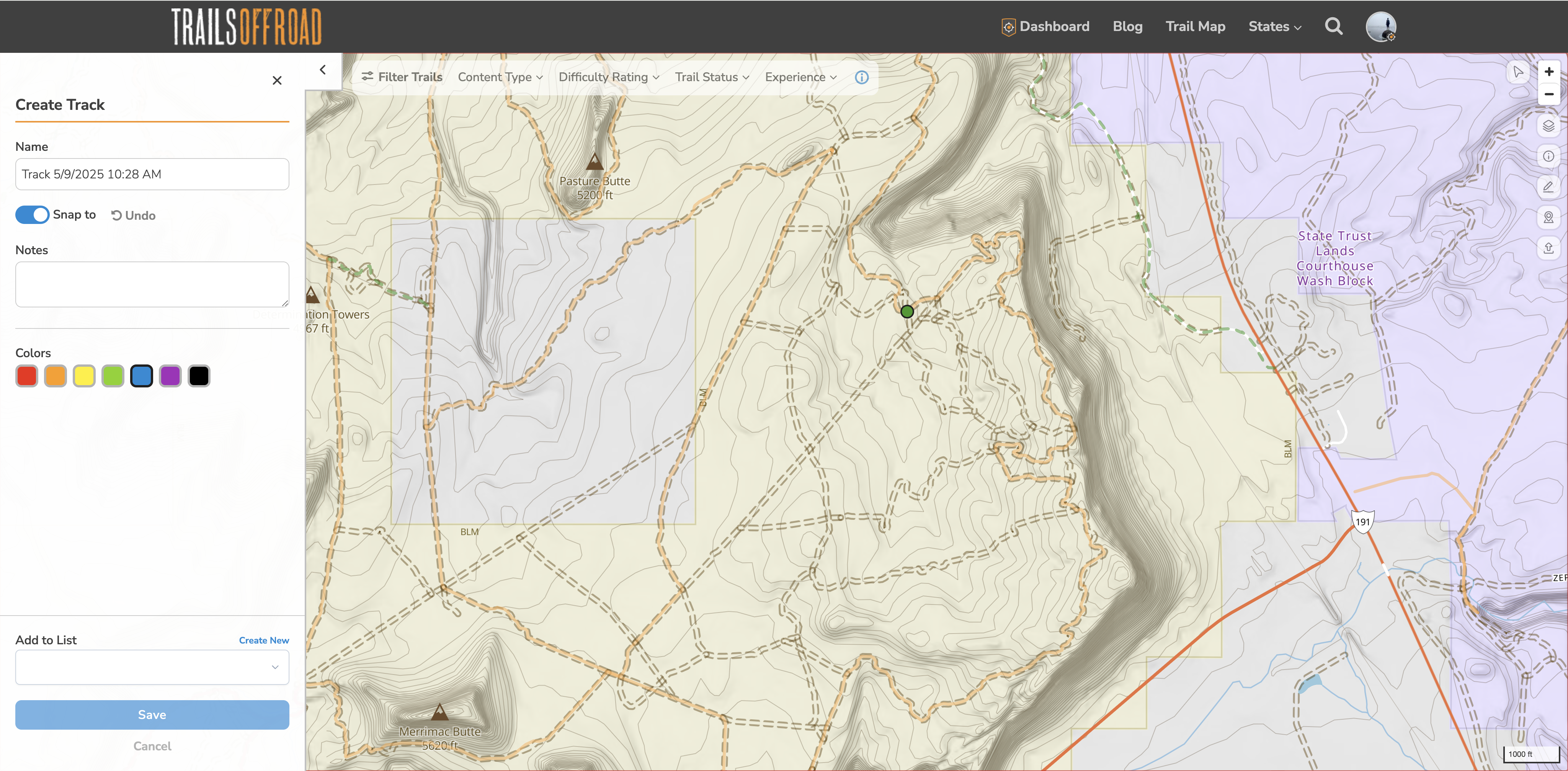The width and height of the screenshot is (1568, 771).
Task: Go to Dashboard
Action: [x=1045, y=26]
